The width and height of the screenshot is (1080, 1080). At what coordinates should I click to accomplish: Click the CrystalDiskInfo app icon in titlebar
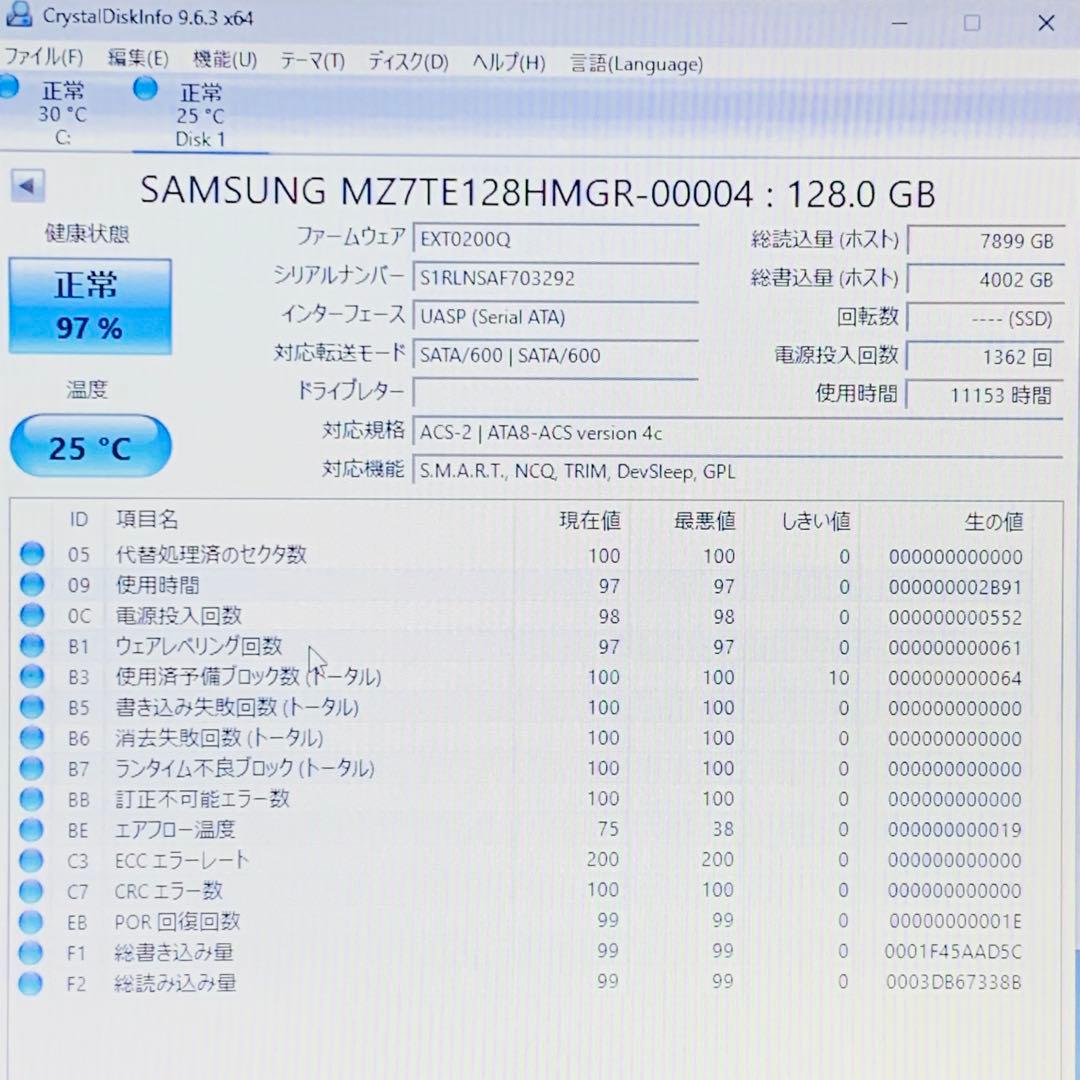[18, 16]
